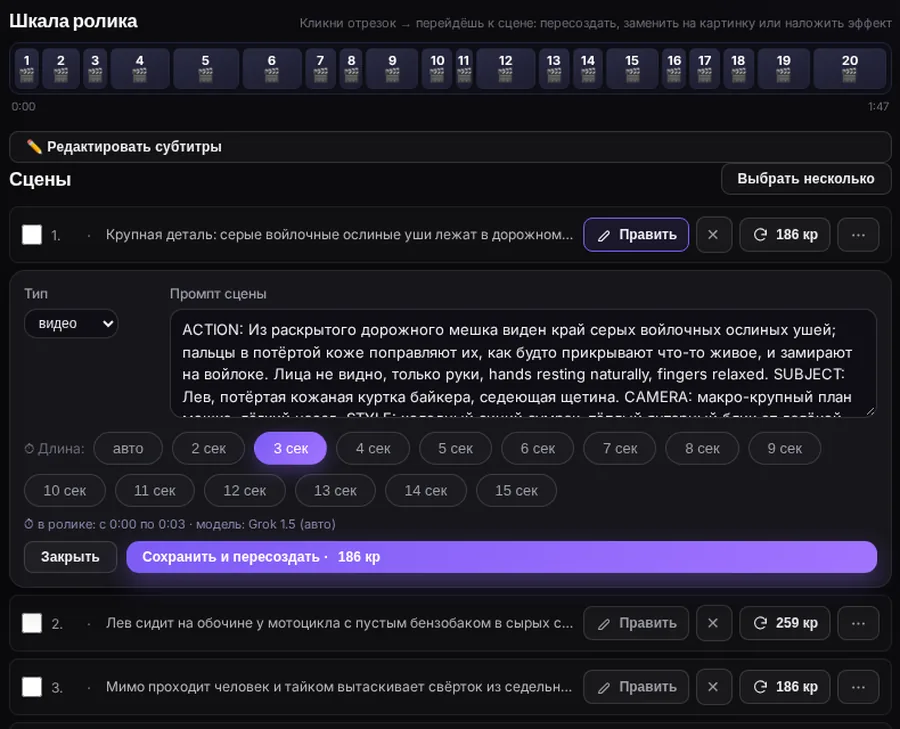Open the Тип dropdown set to видео

tap(71, 324)
